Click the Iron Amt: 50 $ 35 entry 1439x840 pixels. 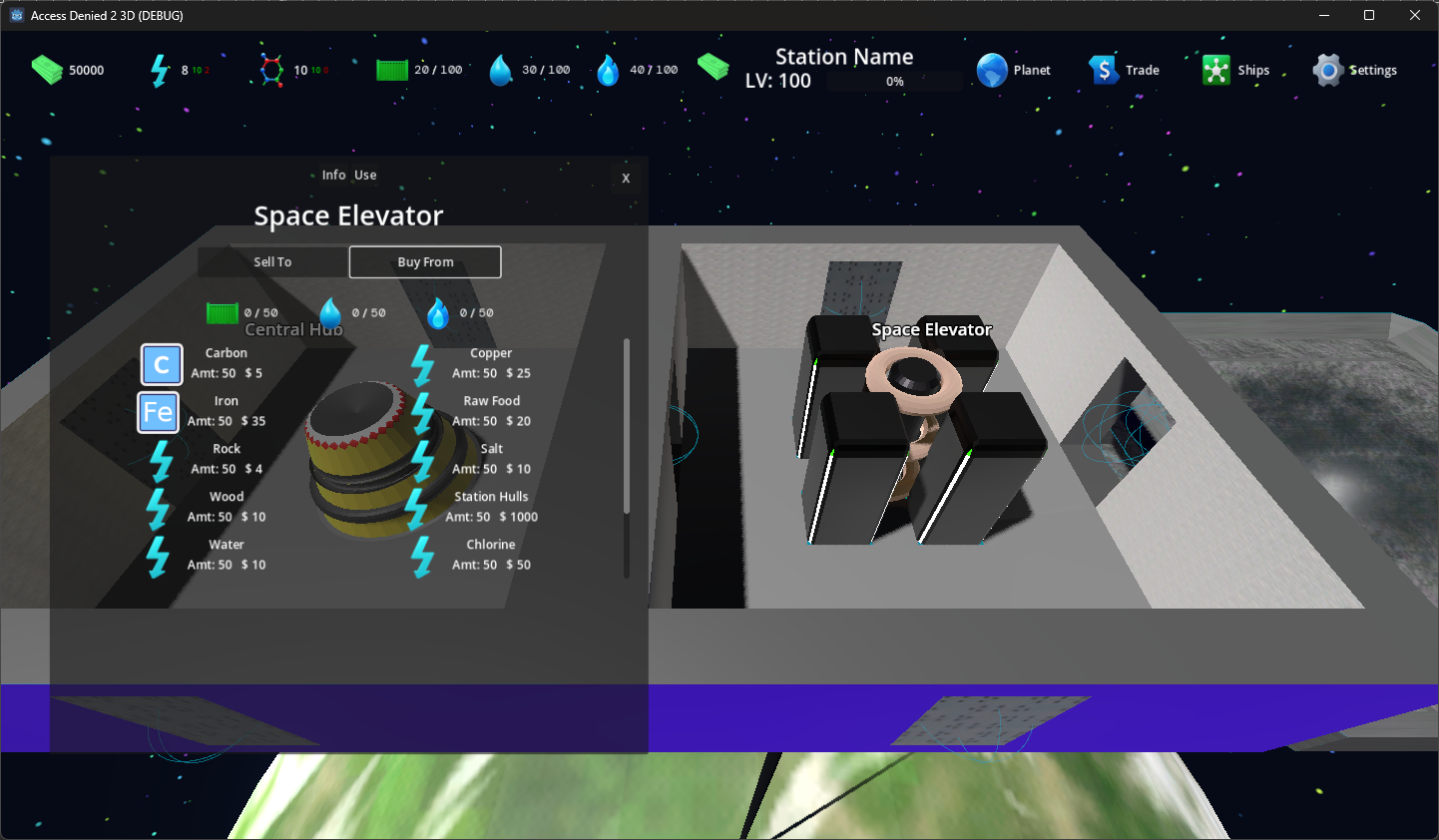(227, 411)
